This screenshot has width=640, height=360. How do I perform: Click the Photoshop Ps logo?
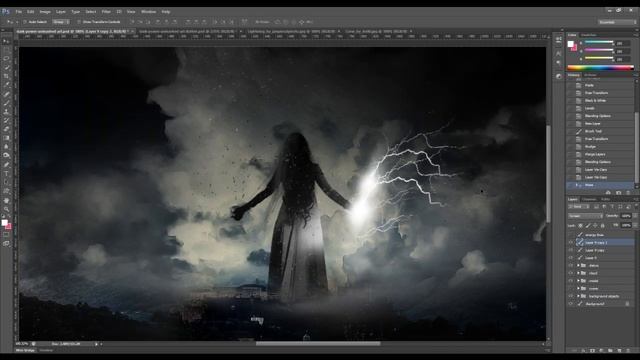coord(6,11)
